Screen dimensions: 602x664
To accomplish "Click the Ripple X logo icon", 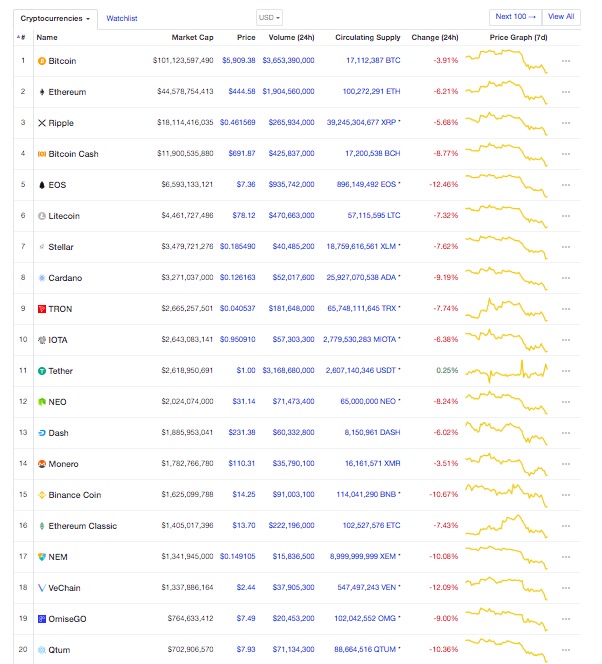I will tap(41, 123).
